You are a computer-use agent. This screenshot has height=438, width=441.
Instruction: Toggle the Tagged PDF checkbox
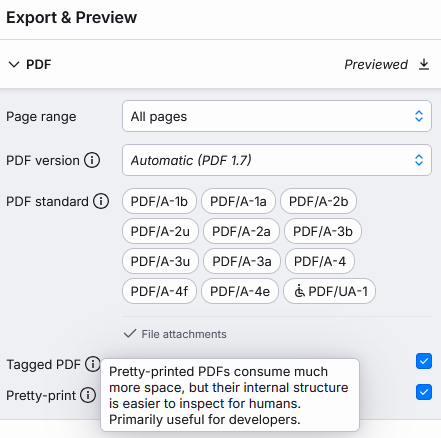point(424,361)
